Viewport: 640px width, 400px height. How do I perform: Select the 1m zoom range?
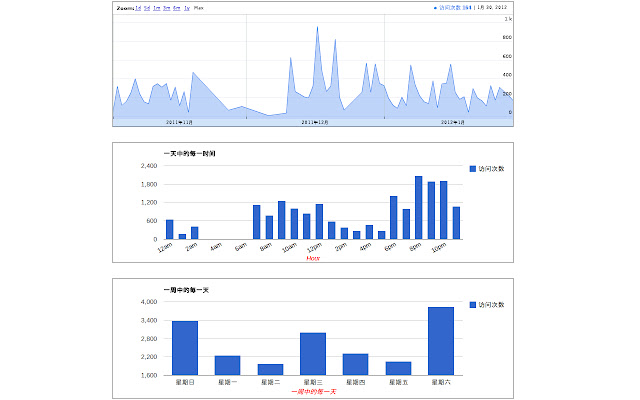(157, 7)
